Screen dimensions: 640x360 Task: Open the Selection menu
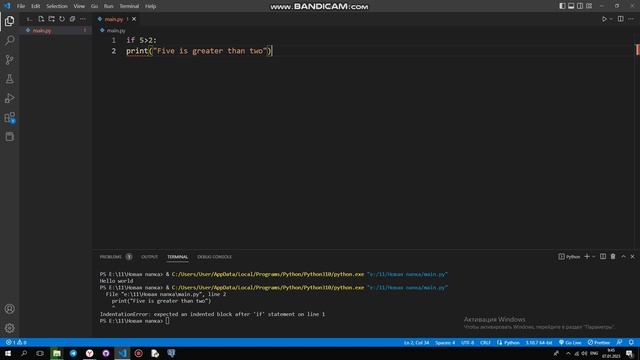pos(57,6)
